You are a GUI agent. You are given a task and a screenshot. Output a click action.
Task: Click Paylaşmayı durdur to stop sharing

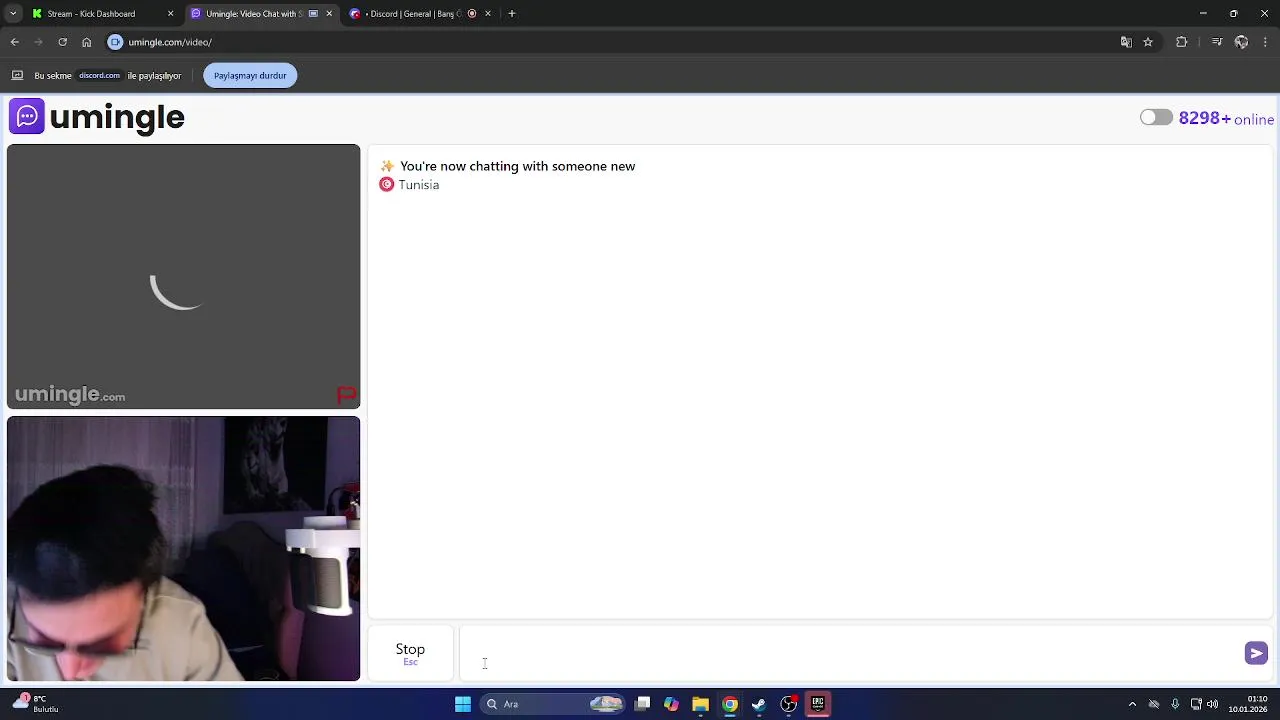[250, 75]
